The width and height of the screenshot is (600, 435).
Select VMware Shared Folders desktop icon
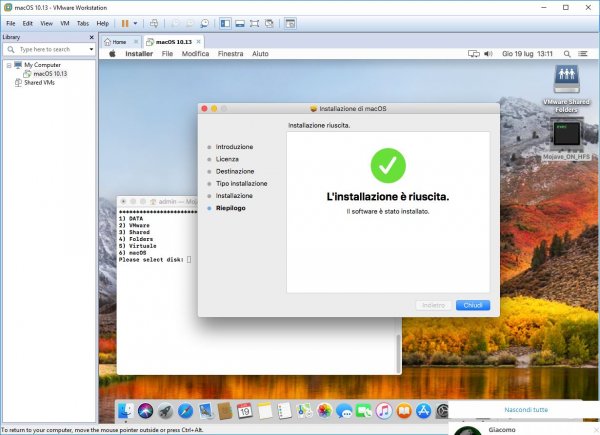[566, 89]
